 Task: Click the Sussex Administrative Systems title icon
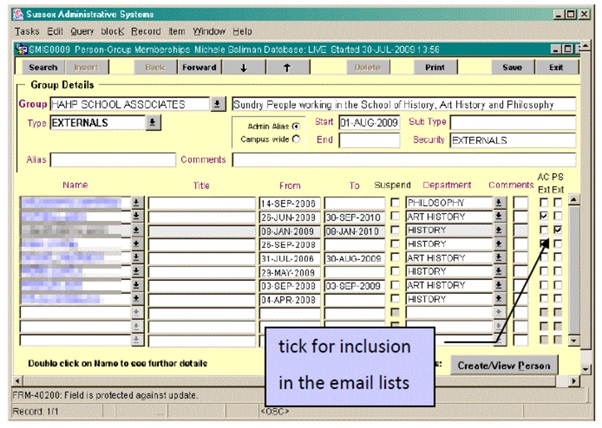[9, 12]
